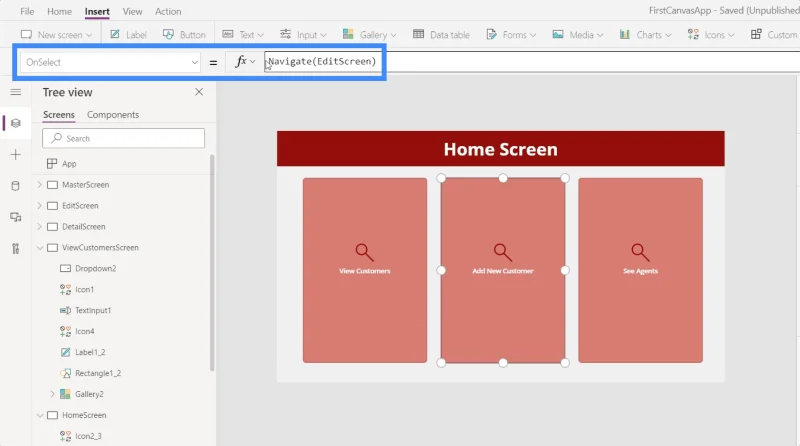This screenshot has width=800, height=446.
Task: Click the See Agents label
Action: [640, 271]
